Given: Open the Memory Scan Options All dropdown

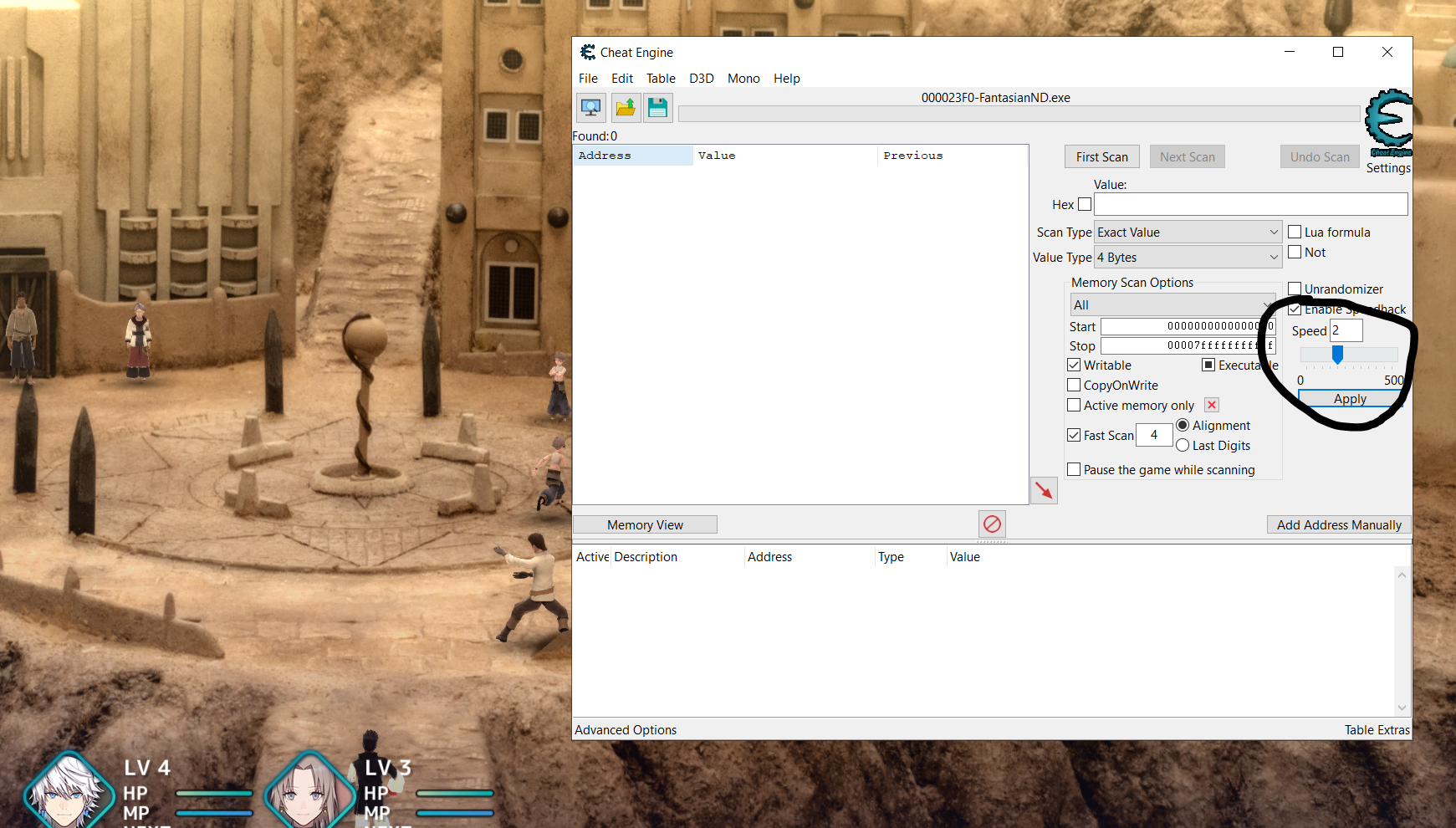Looking at the screenshot, I should point(1173,304).
